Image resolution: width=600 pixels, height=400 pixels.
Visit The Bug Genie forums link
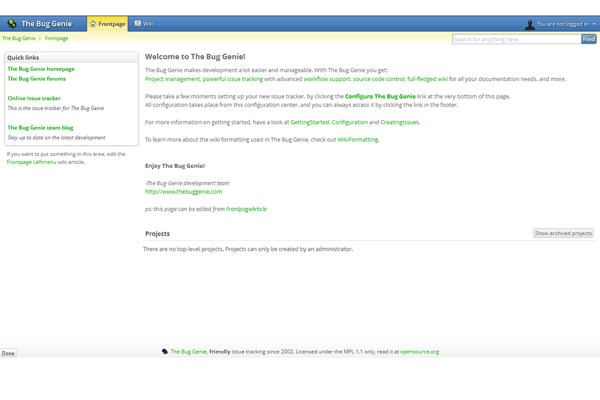click(x=37, y=78)
